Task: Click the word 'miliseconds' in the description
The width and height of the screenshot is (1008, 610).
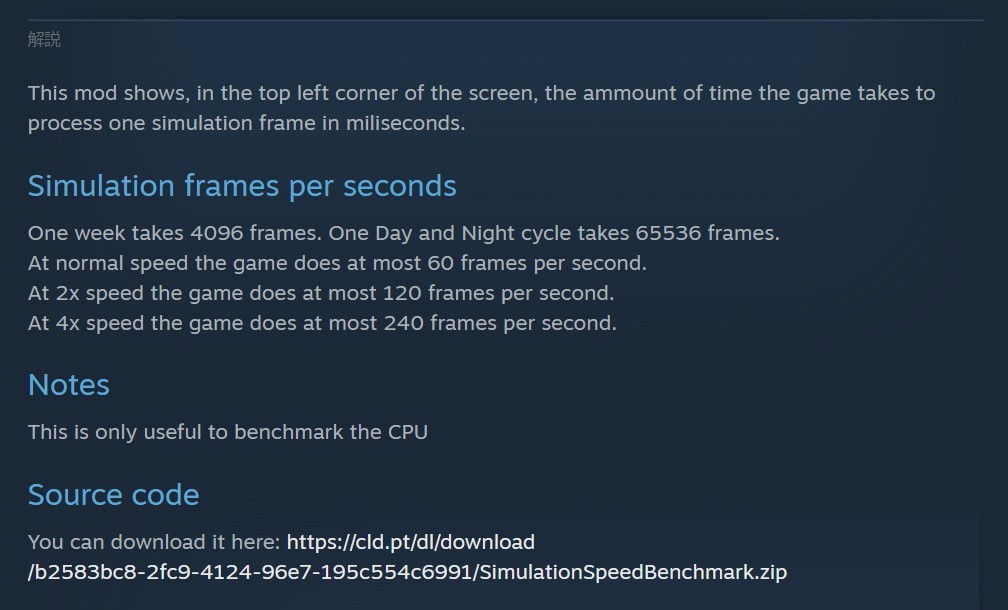Action: pos(405,123)
